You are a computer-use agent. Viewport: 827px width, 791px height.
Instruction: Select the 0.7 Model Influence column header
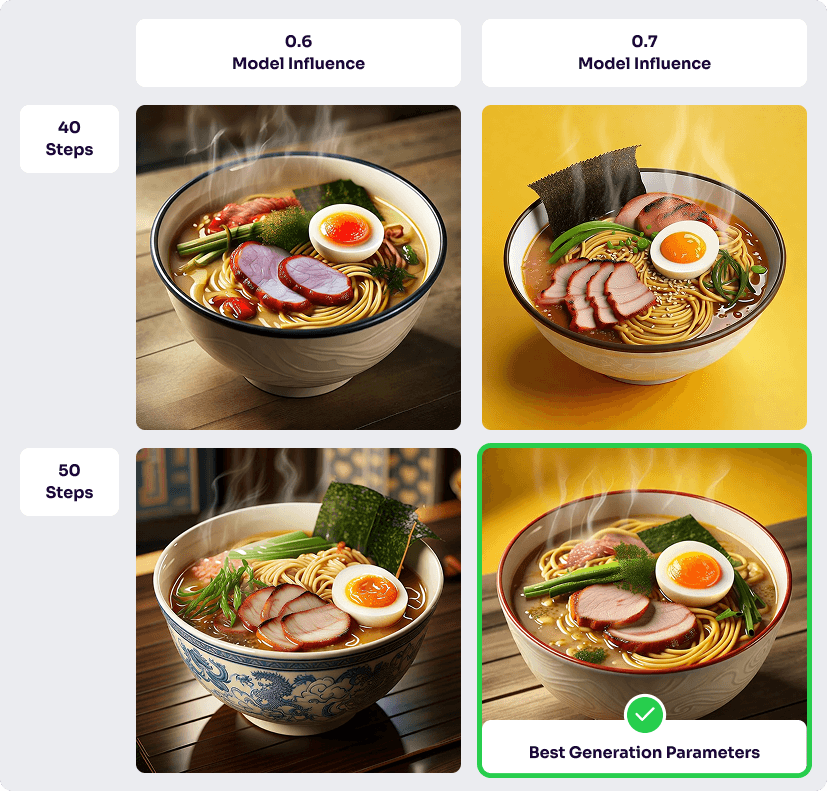click(645, 53)
